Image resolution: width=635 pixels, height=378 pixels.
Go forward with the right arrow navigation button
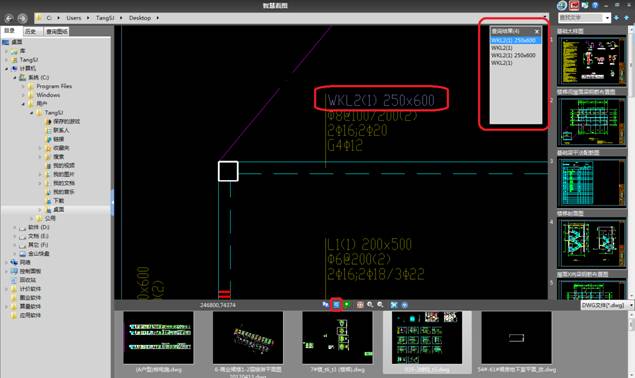[22, 18]
